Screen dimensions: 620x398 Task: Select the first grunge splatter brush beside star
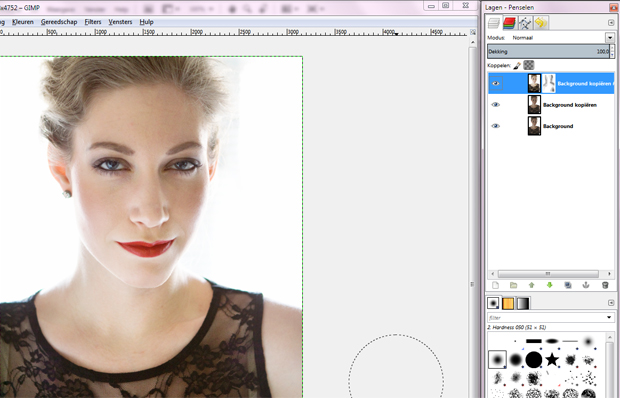[x=570, y=360]
